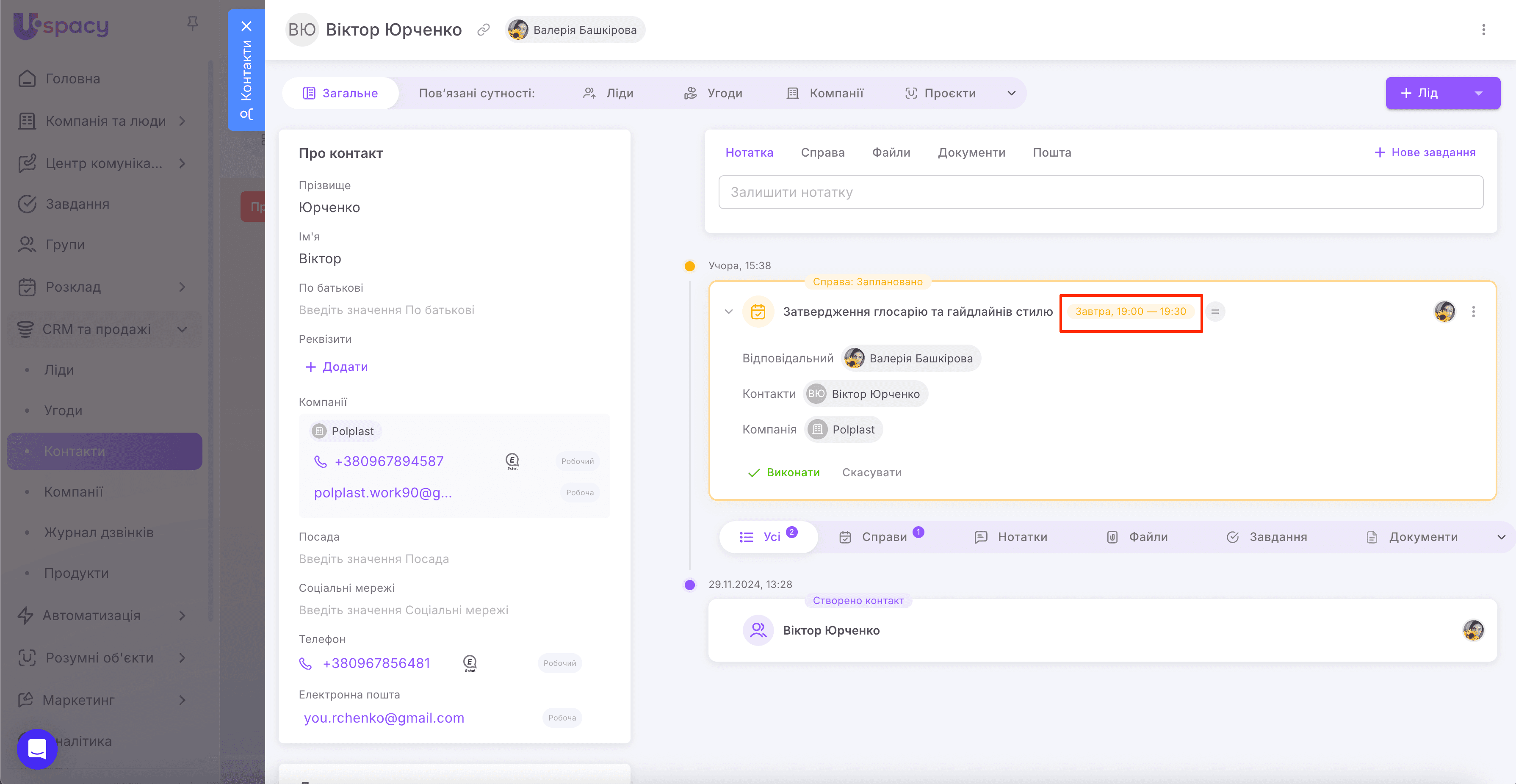Select the Файли tab in note panel
This screenshot has height=784, width=1516.
pos(891,152)
